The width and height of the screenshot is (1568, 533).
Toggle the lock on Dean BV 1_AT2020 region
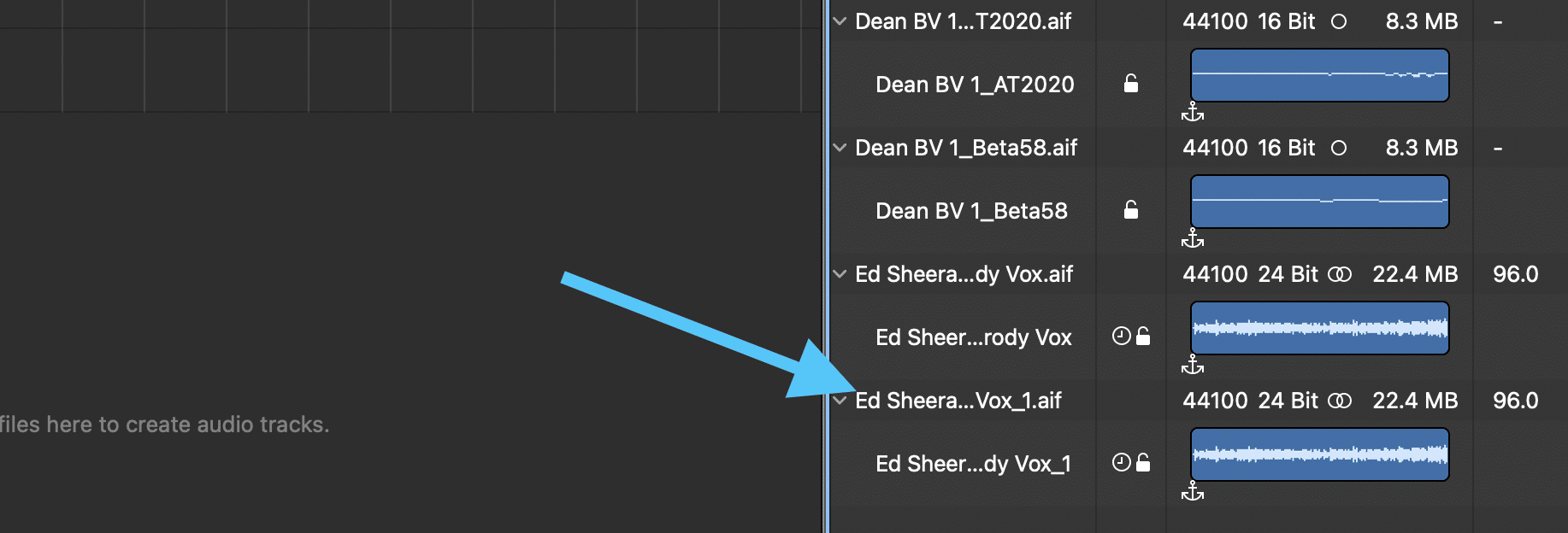pyautogui.click(x=1130, y=83)
